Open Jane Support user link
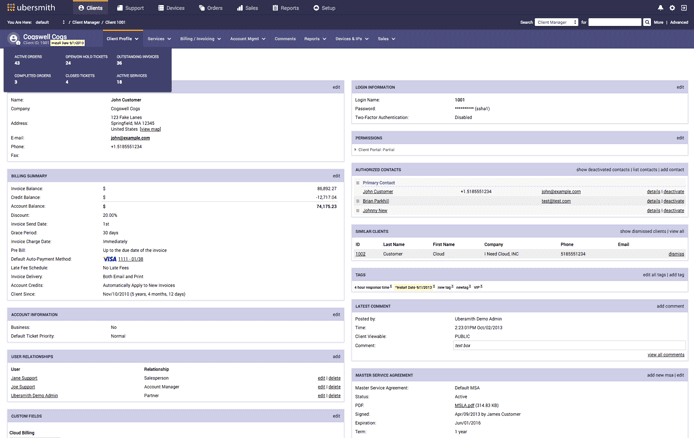This screenshot has height=438, width=694. 24,378
